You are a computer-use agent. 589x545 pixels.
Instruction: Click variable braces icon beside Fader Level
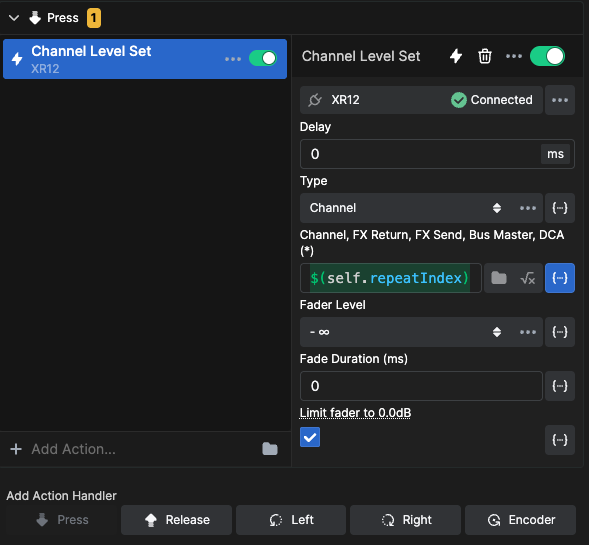coord(560,332)
